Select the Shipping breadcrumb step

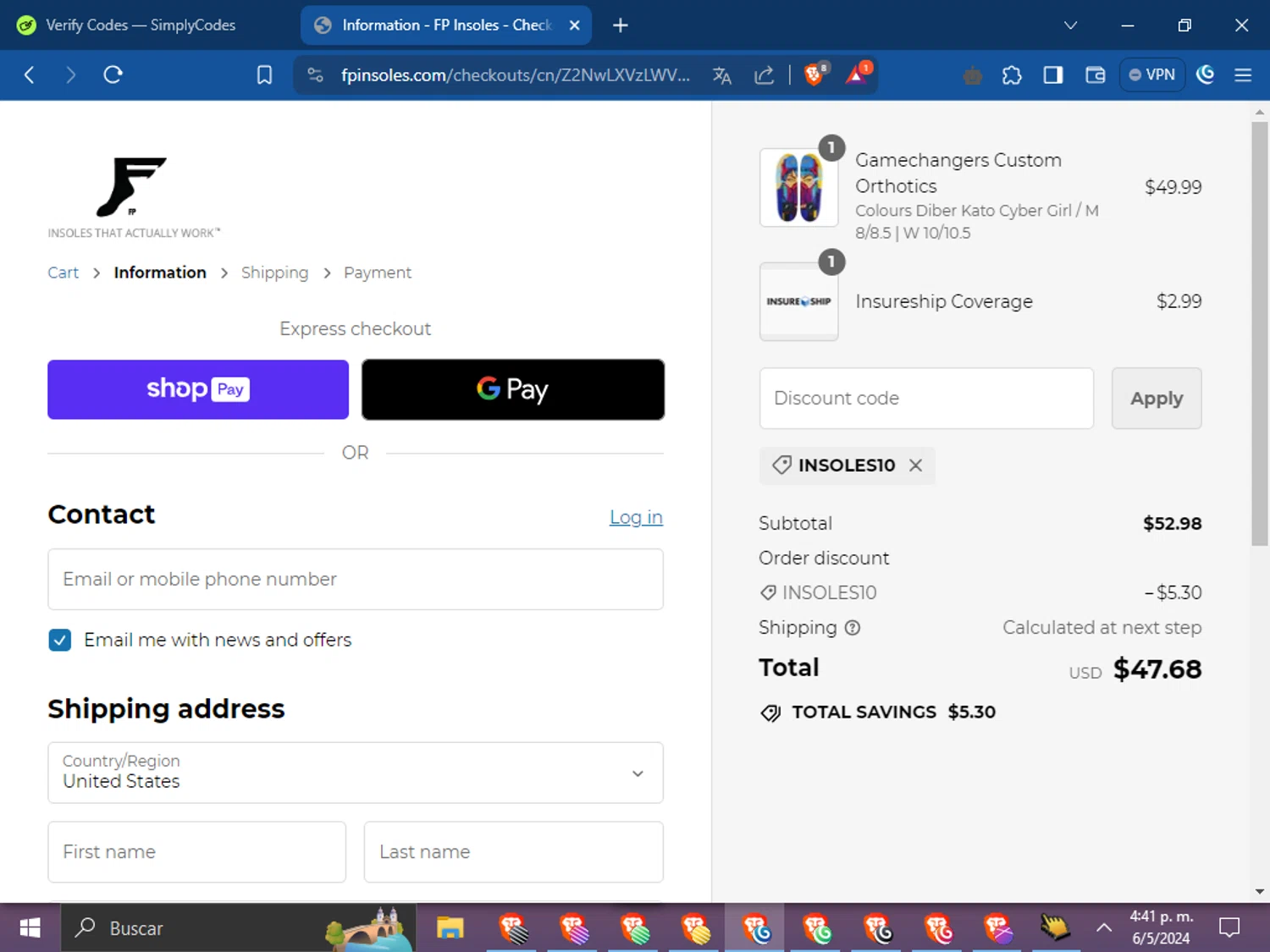pos(274,272)
